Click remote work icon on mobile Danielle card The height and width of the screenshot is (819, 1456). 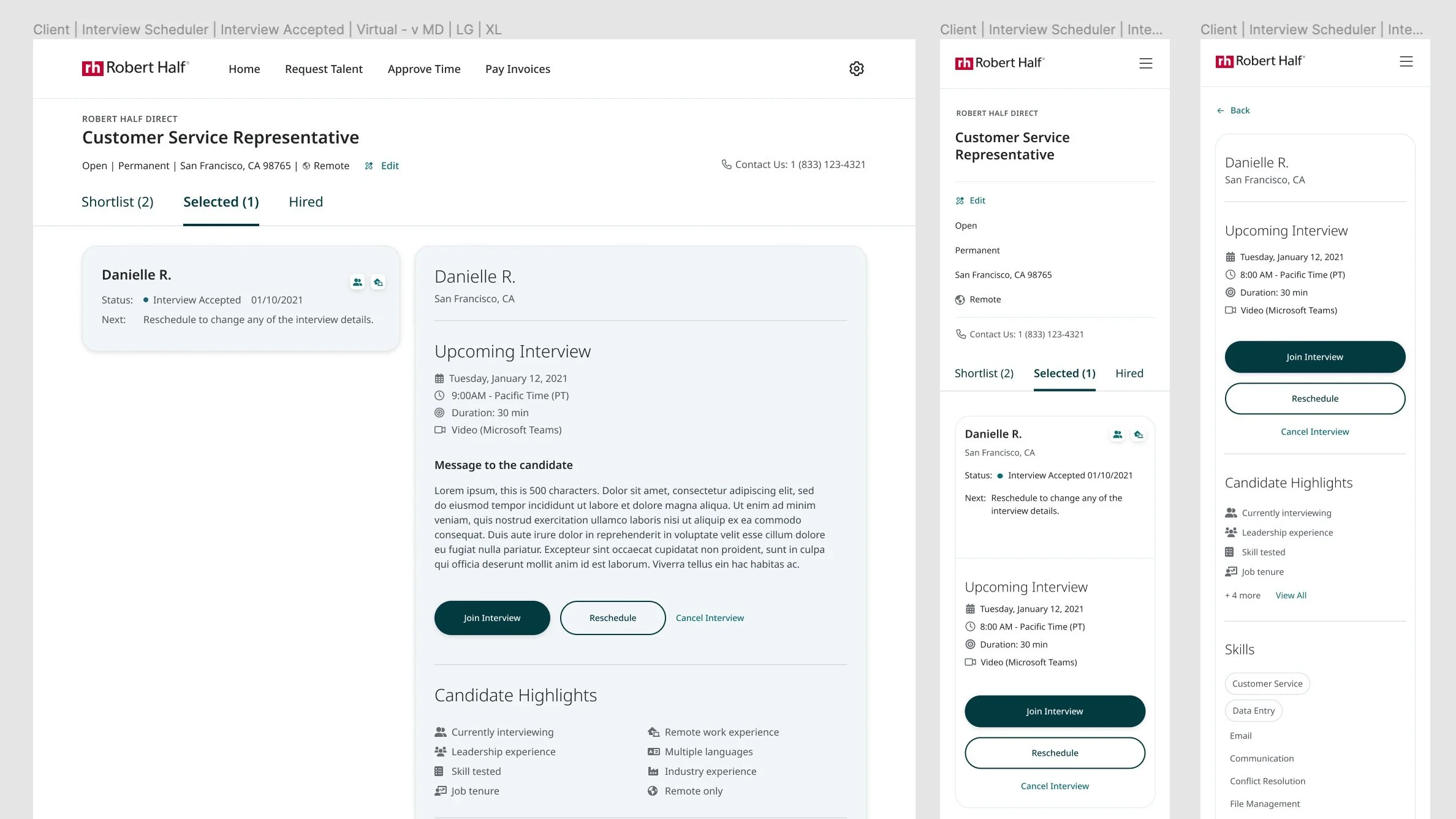pyautogui.click(x=1138, y=435)
